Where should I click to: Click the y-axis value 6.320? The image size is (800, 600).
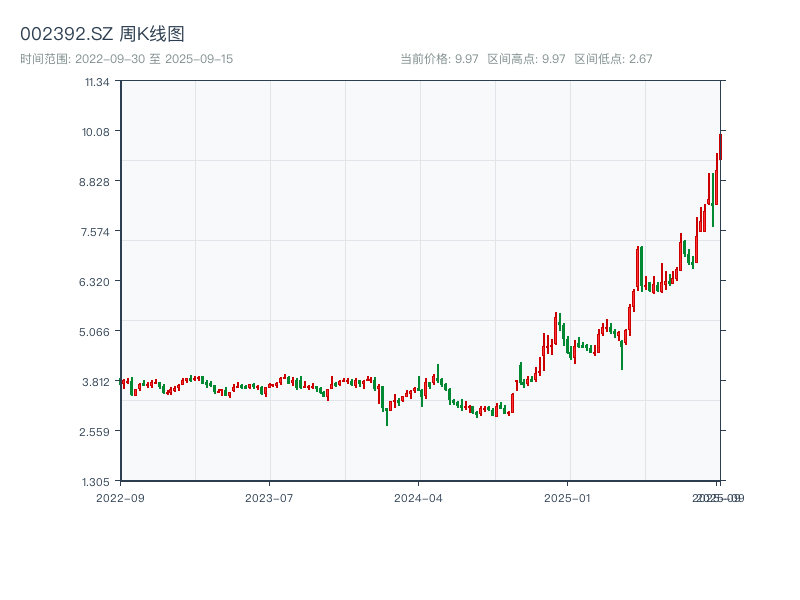point(94,282)
